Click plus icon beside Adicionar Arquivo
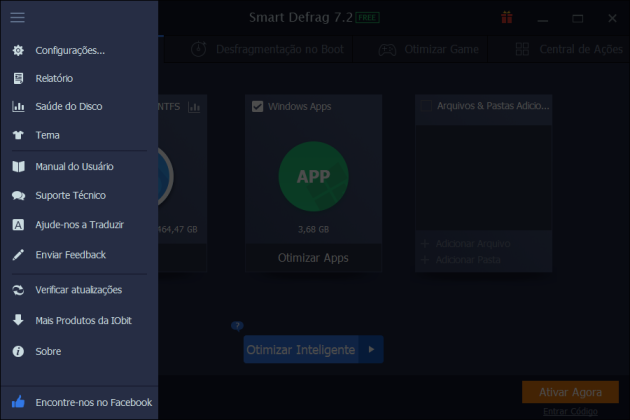Screen dimensions: 630x420 tap(425, 244)
